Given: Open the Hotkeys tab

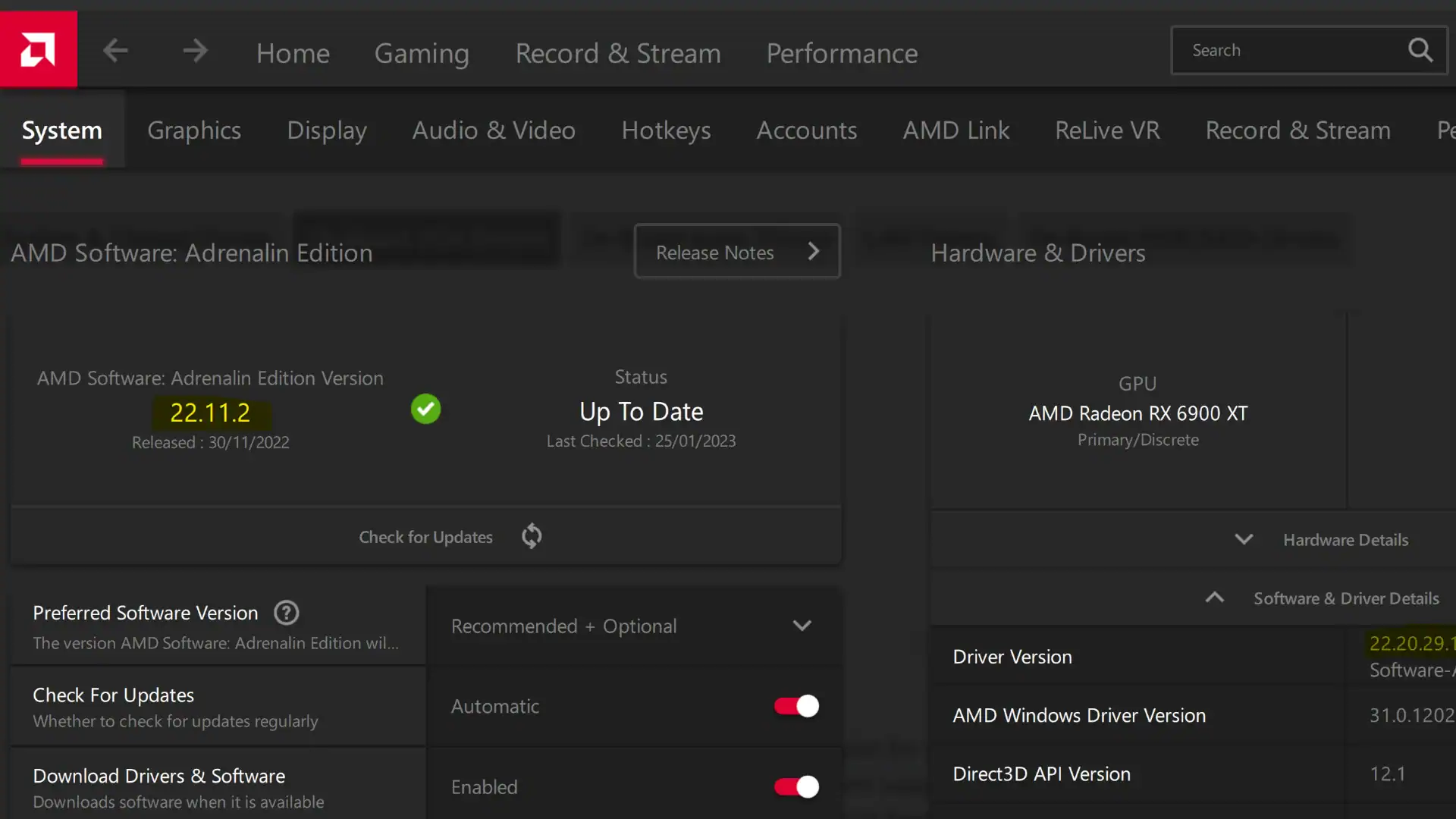Looking at the screenshot, I should click(x=666, y=130).
